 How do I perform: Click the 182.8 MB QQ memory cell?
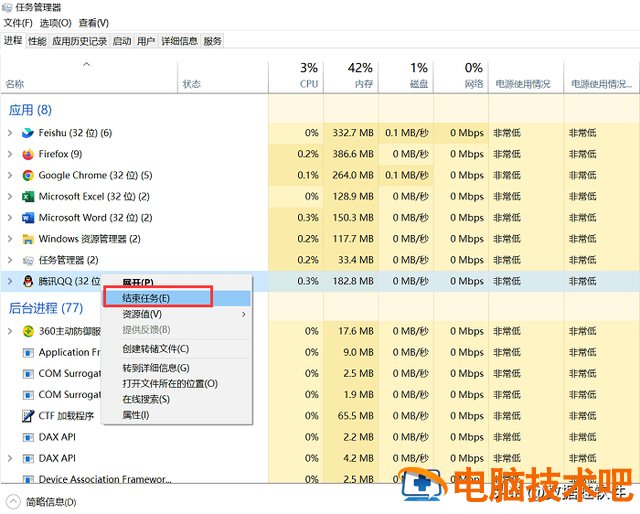353,281
